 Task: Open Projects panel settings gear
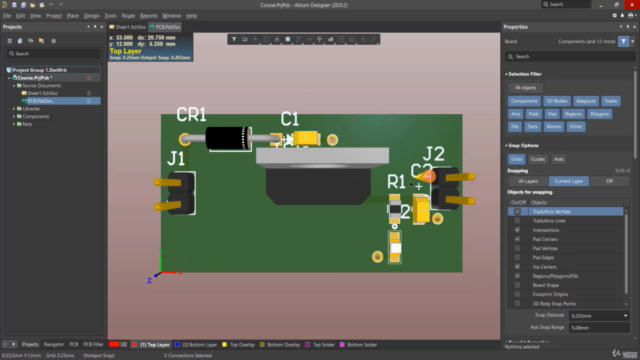click(x=53, y=41)
